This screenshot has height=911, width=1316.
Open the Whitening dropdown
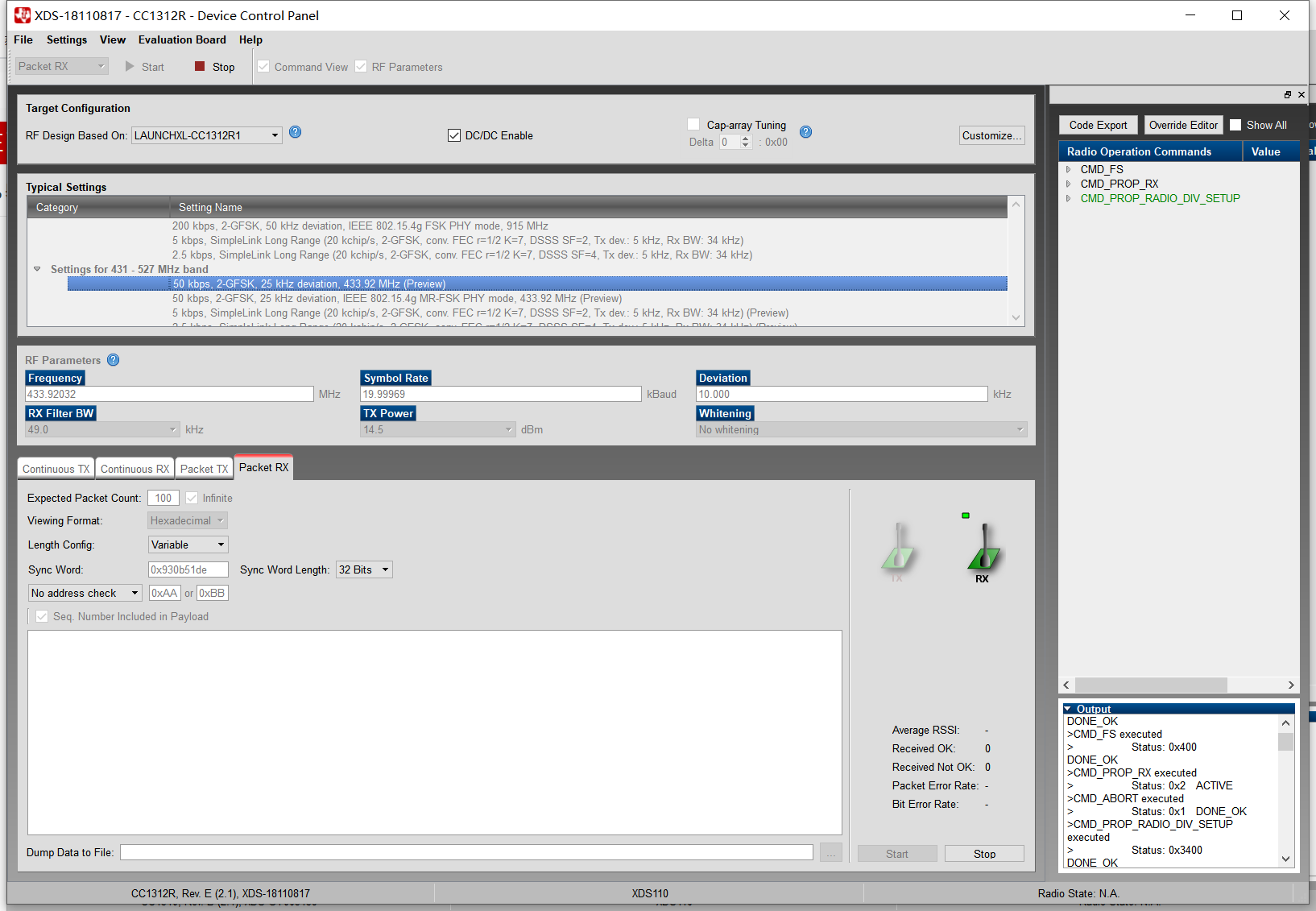click(x=862, y=429)
